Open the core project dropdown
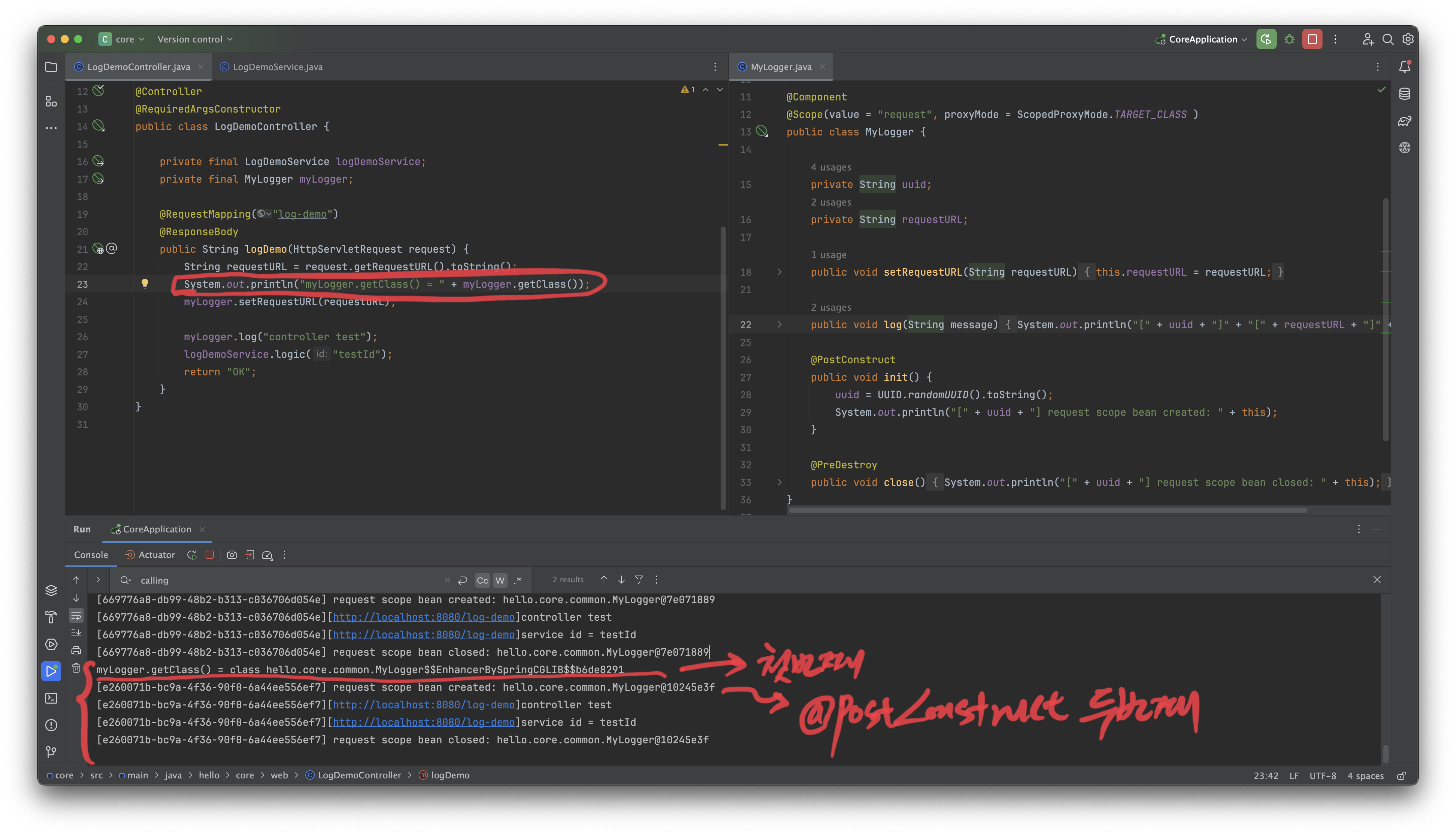 pos(122,39)
